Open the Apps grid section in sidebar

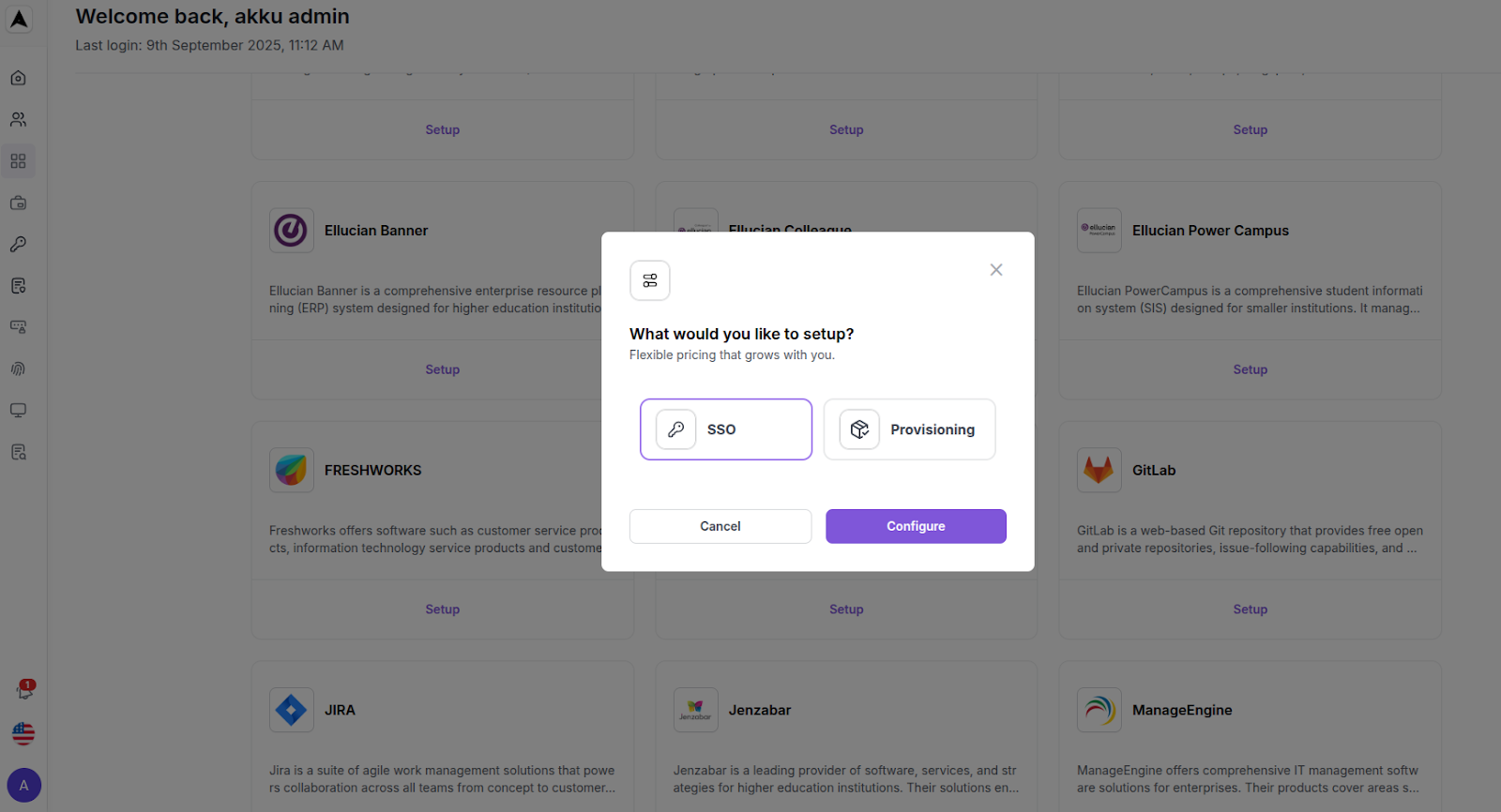(x=18, y=160)
